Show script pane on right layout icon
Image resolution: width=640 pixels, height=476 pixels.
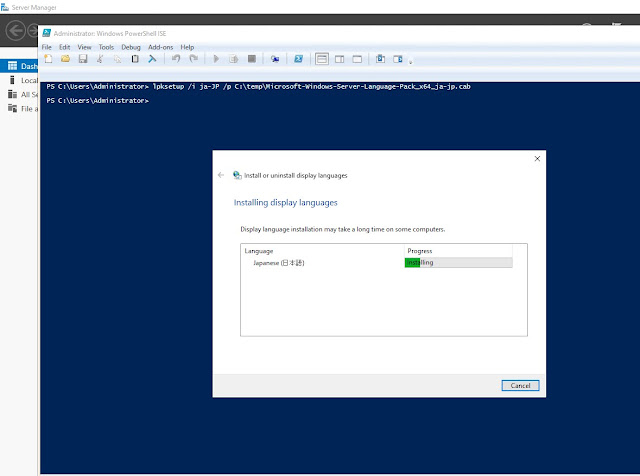point(340,59)
